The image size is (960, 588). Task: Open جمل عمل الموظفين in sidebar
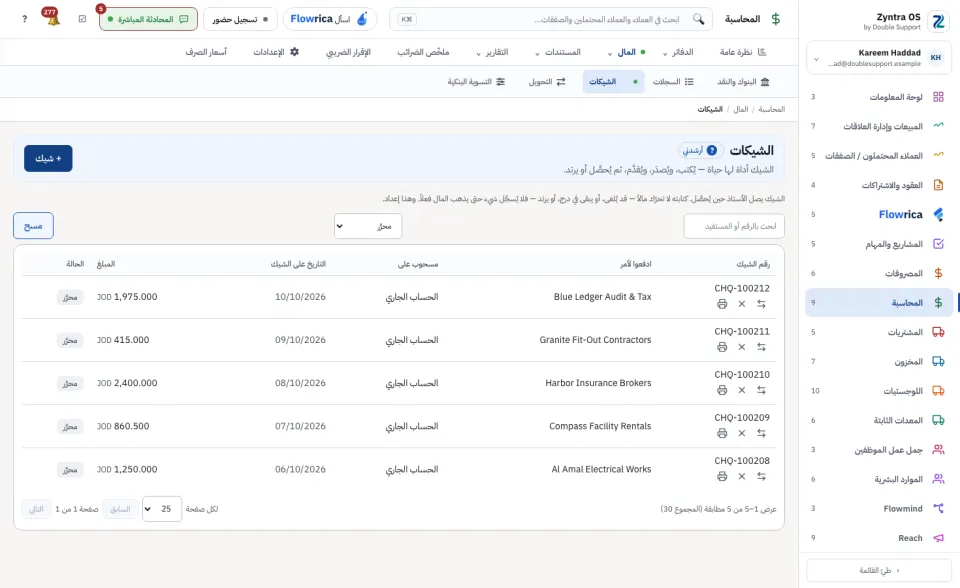pyautogui.click(x=879, y=450)
